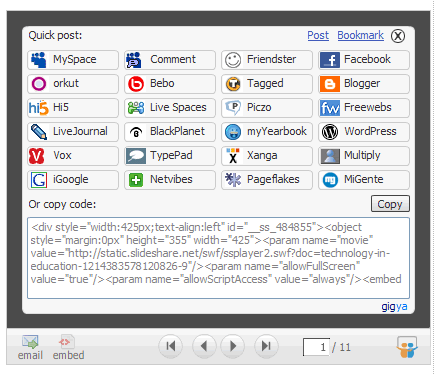Post to TypePad
Viewport: 439px width, 375px height.
coord(170,156)
